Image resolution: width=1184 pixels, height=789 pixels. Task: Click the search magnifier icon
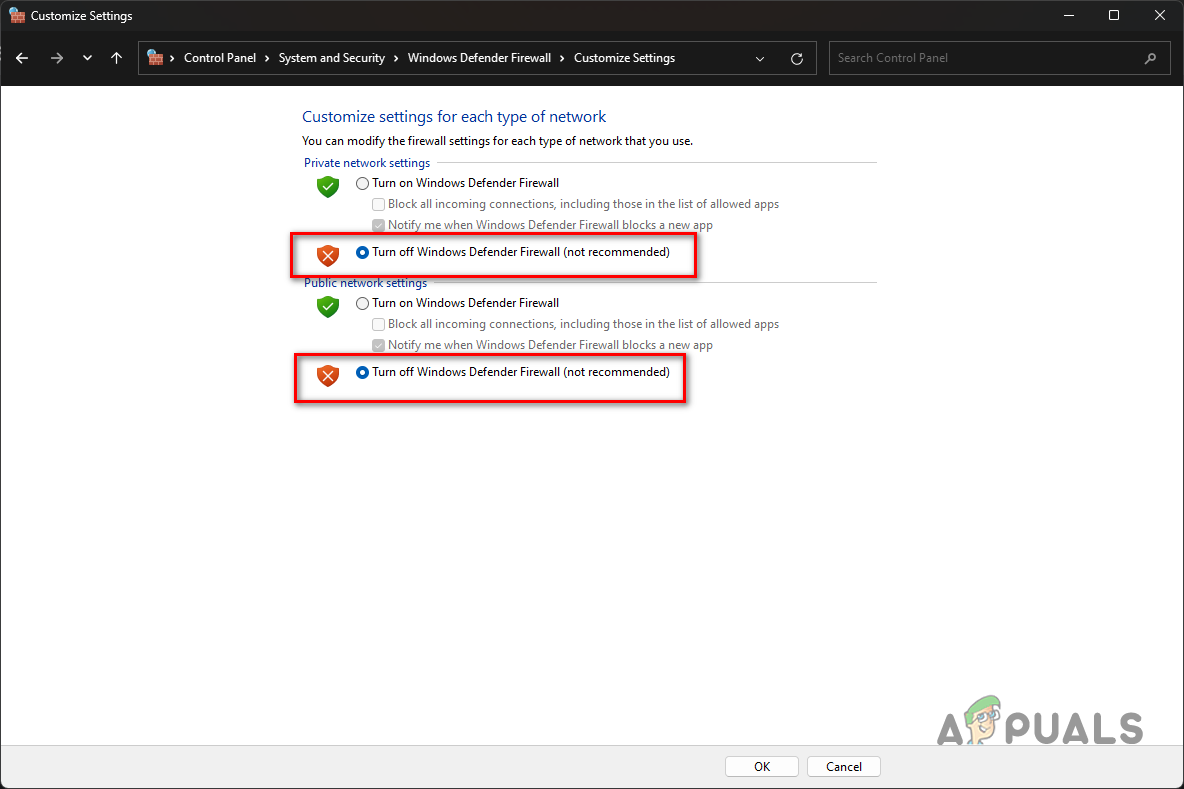click(1149, 58)
